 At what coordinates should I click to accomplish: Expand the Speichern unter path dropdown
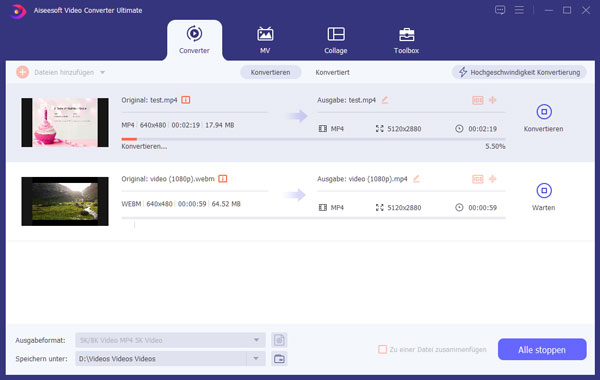(256, 359)
